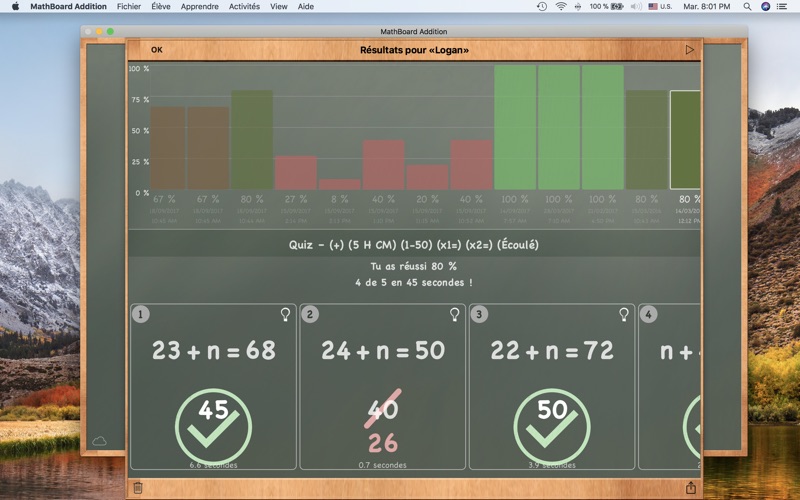Screen dimensions: 800x500
Task: Select the second 67 % bar in chart
Action: (x=208, y=148)
